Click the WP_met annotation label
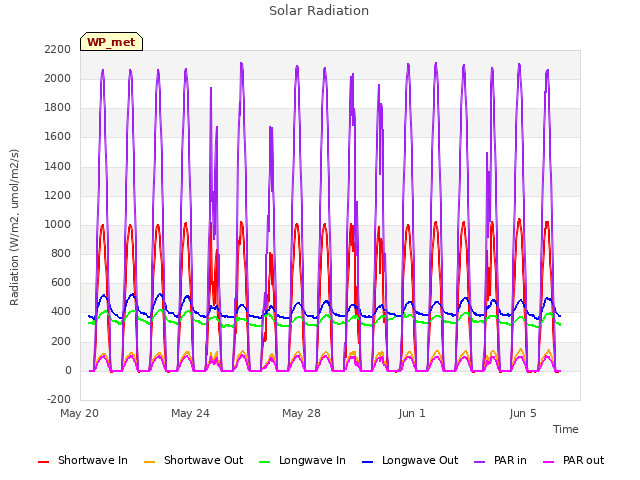The height and width of the screenshot is (480, 640). tap(111, 42)
